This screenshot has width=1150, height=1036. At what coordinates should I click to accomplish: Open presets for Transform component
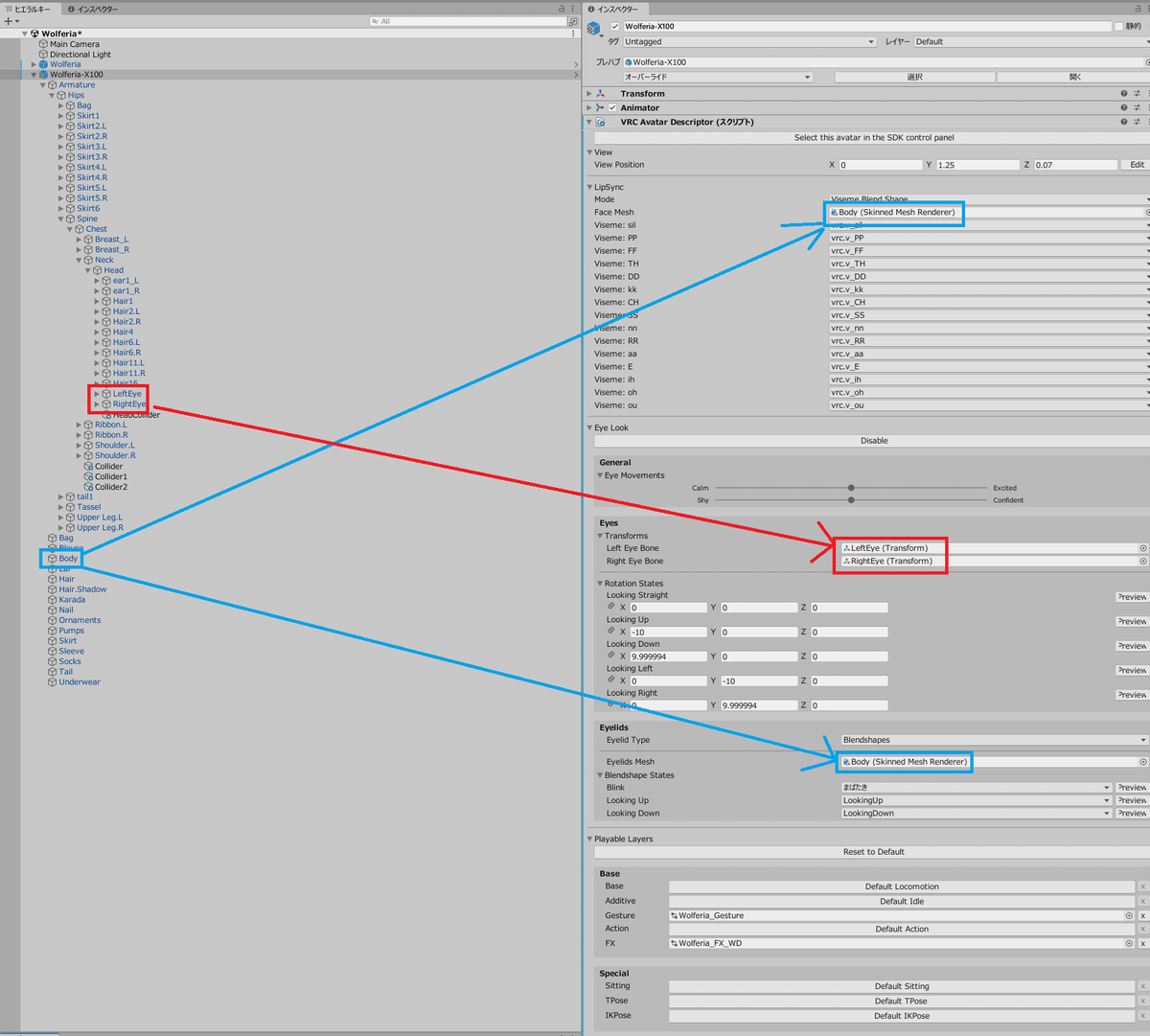coord(1137,94)
